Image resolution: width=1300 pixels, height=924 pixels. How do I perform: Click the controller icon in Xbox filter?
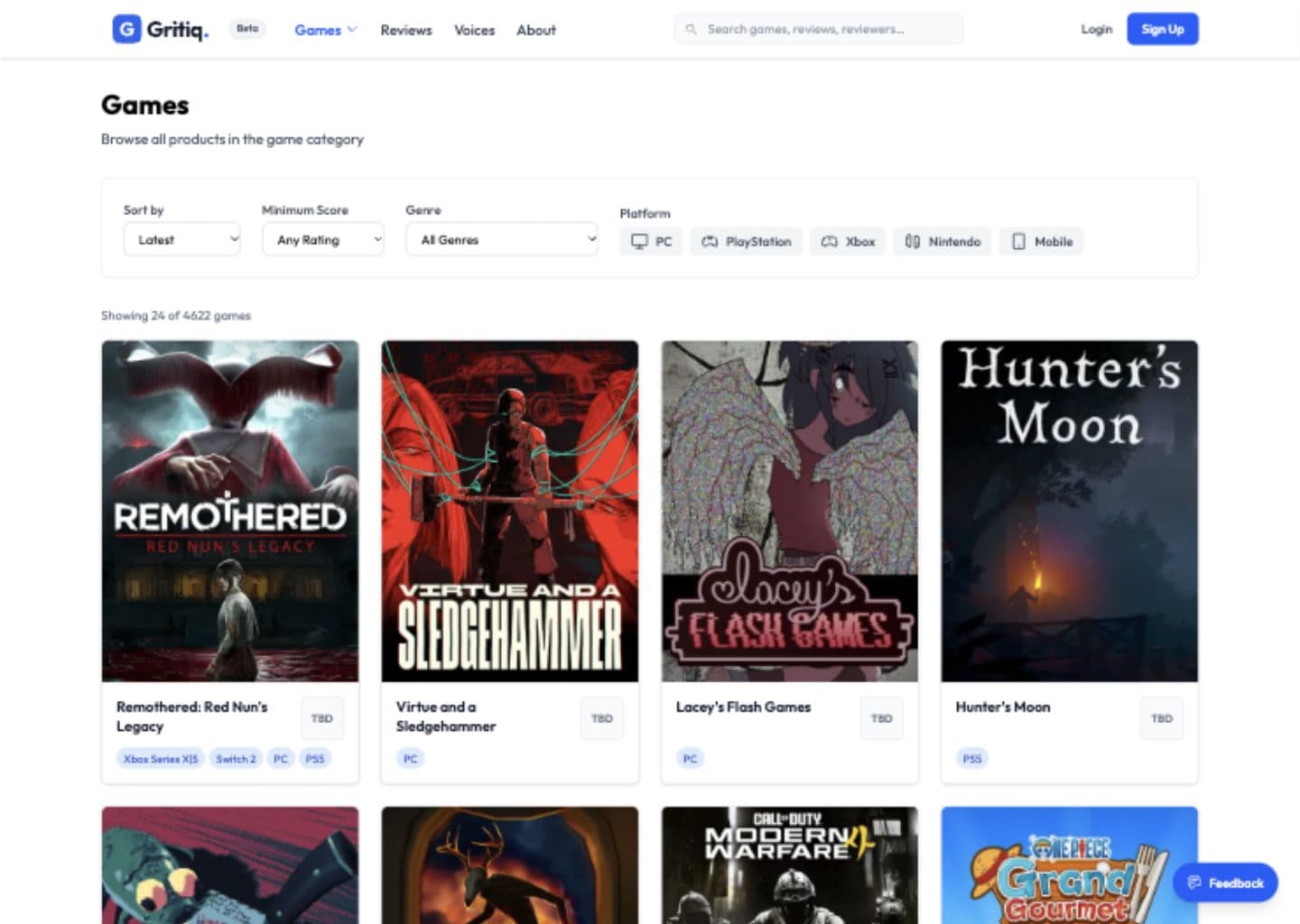coord(829,242)
